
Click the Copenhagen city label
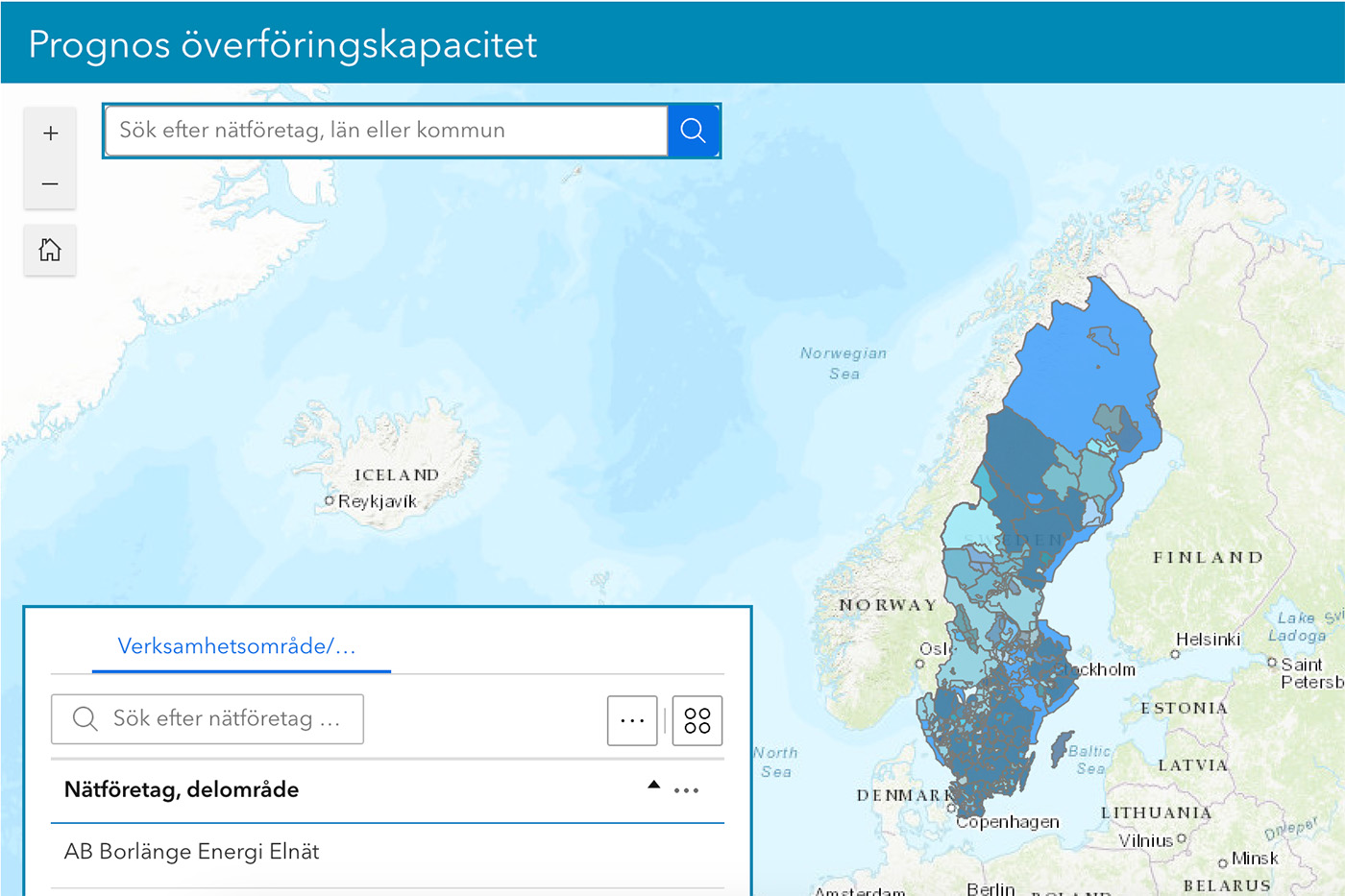click(1008, 822)
